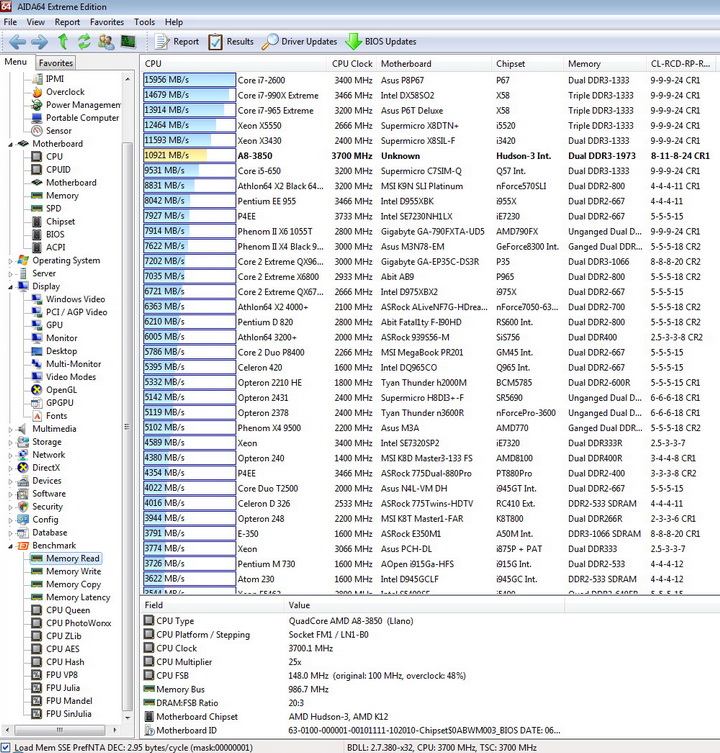720x753 pixels.
Task: Select the CPUID tree item icon
Action: [37, 170]
